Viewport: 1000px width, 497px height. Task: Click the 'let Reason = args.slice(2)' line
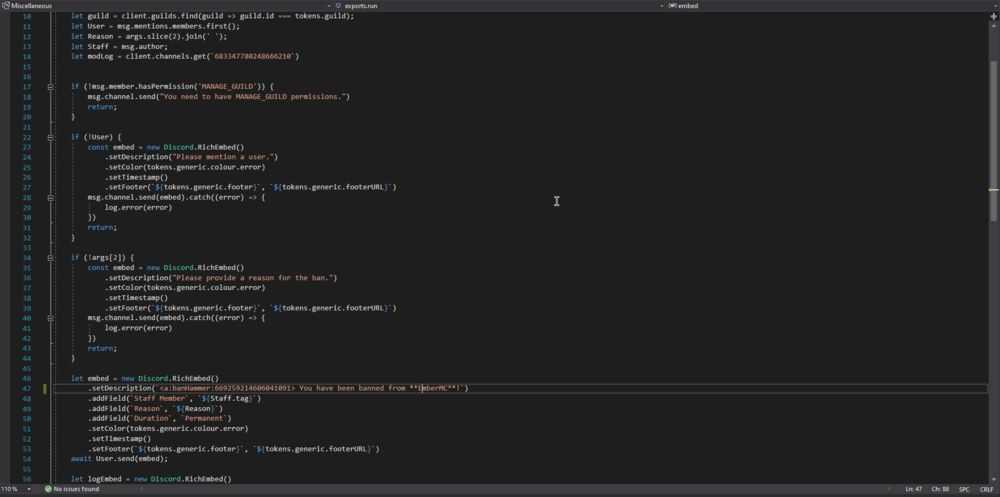click(149, 36)
